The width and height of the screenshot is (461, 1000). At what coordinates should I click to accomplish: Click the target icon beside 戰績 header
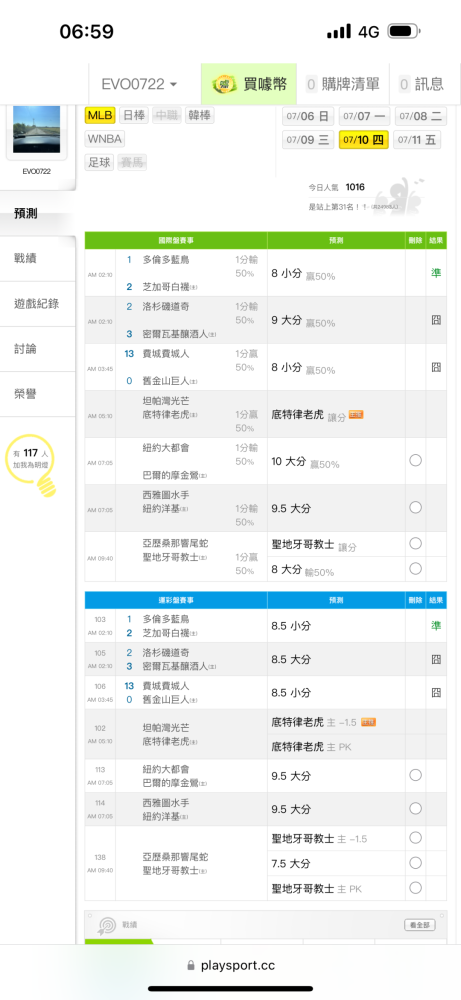click(x=106, y=925)
